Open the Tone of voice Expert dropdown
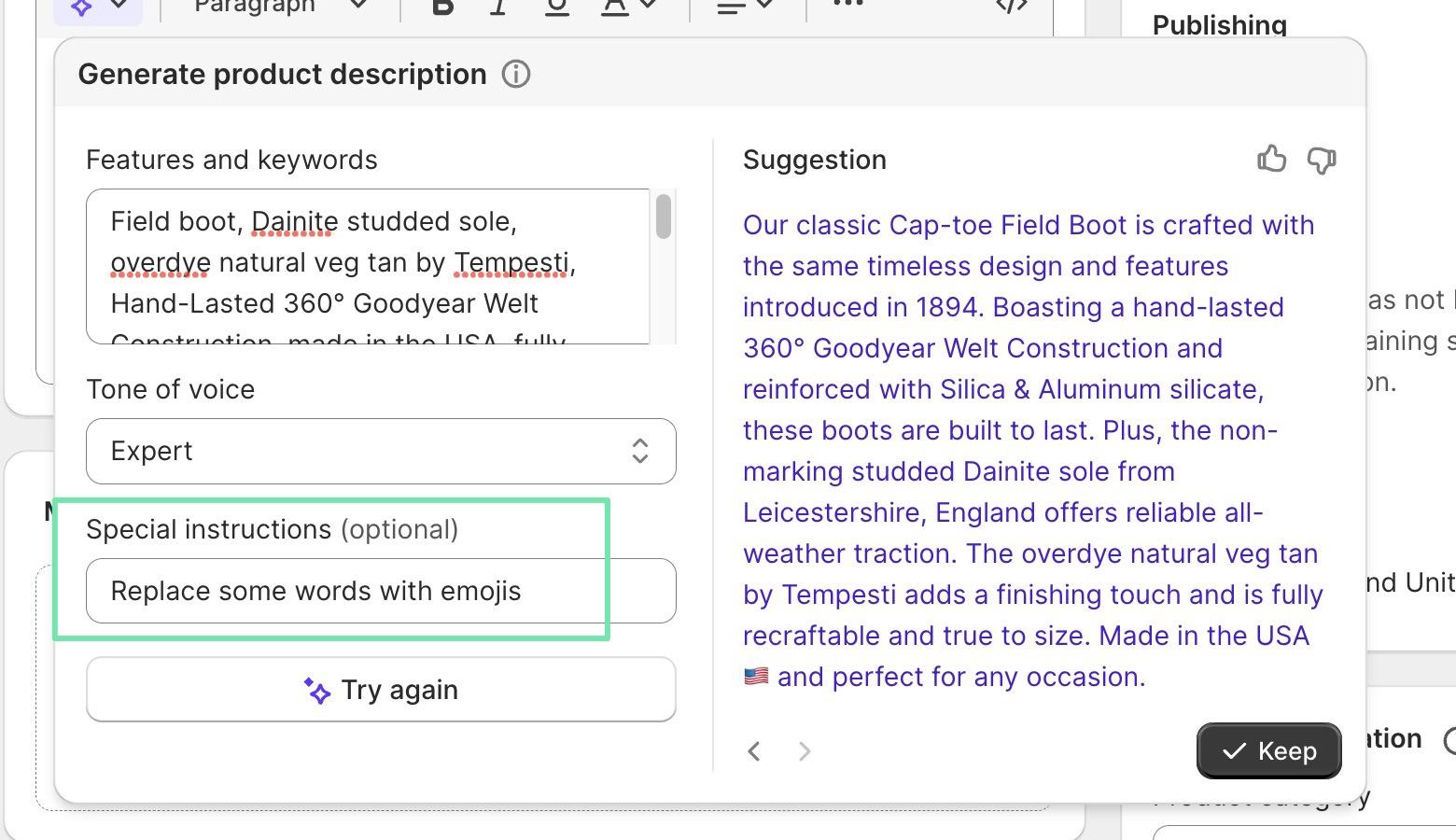Image resolution: width=1456 pixels, height=840 pixels. tap(381, 451)
